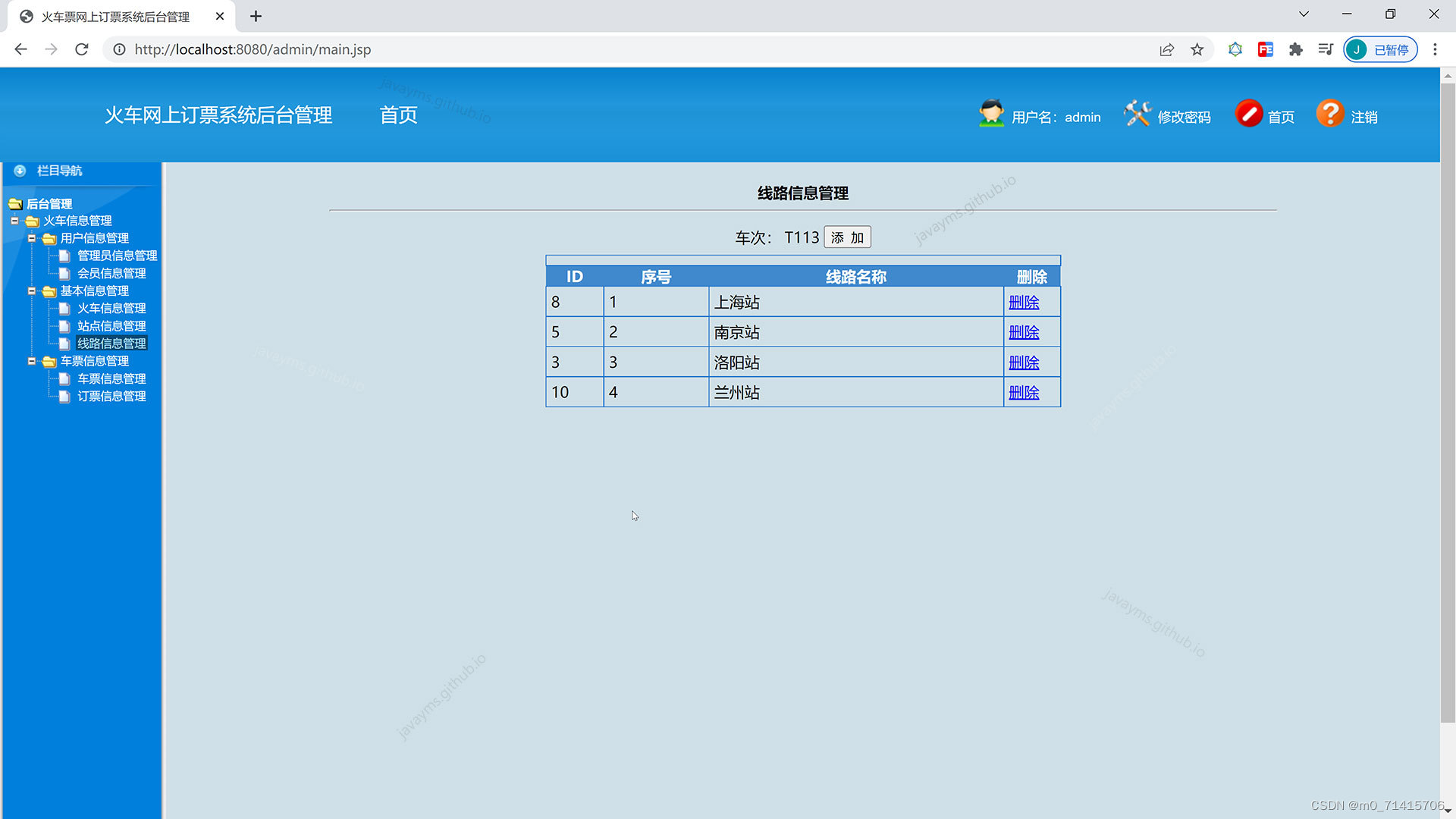Open the Chrome three-dot menu
The height and width of the screenshot is (819, 1456).
1435,49
